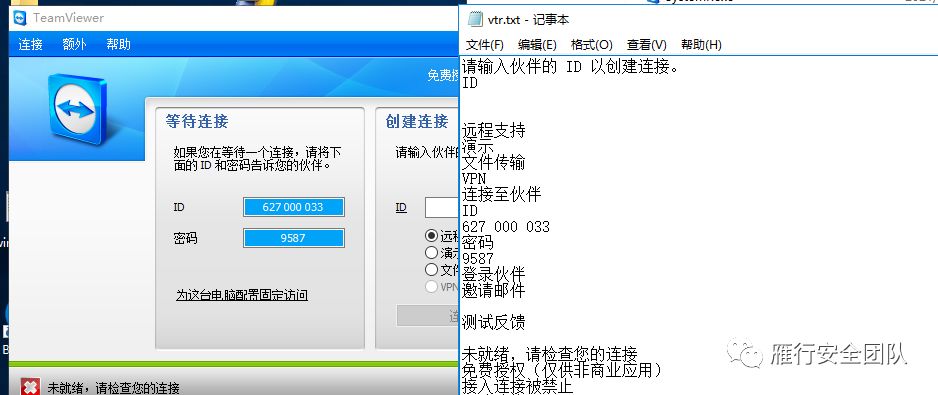Open the 额外 menu in TeamViewer

(x=74, y=44)
